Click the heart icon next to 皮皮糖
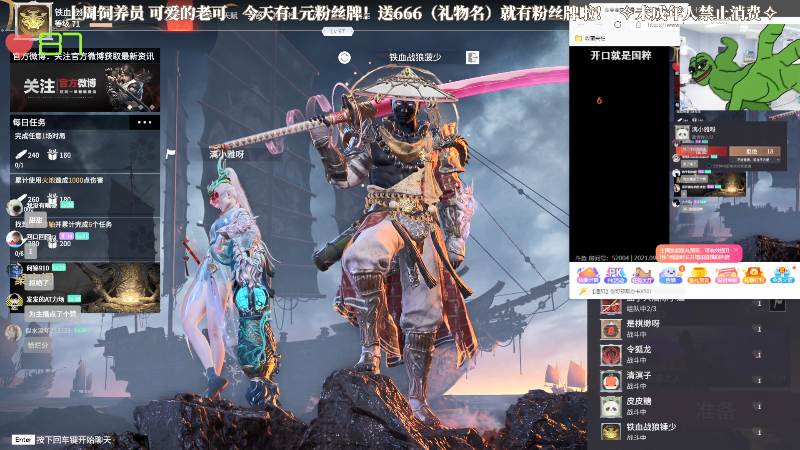 click(x=758, y=407)
